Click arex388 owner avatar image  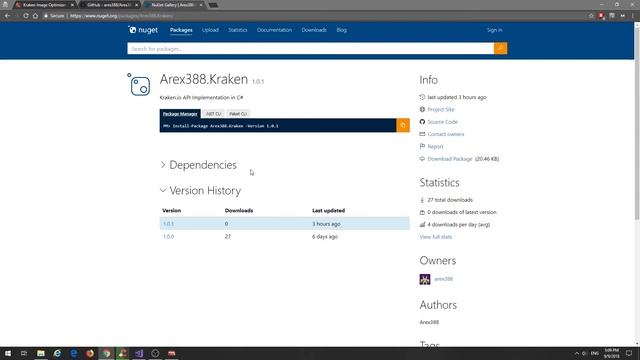tap(425, 279)
